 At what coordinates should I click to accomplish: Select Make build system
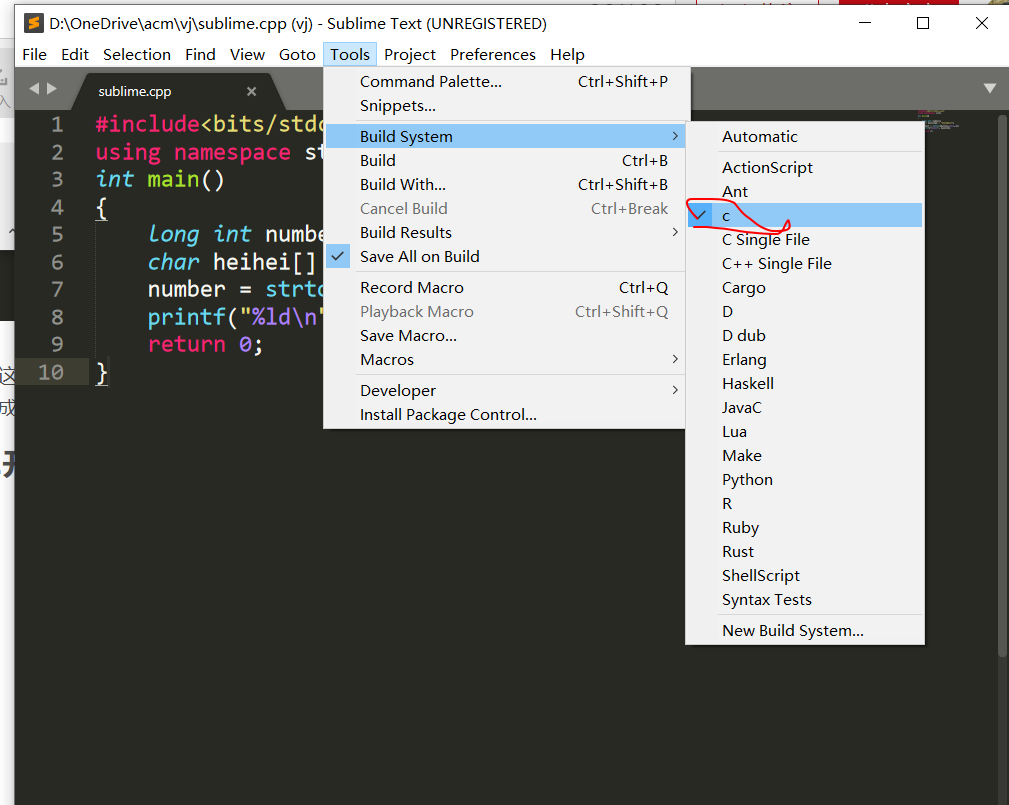805,456
